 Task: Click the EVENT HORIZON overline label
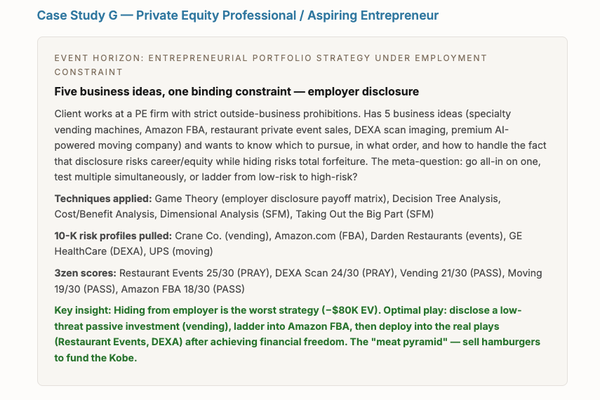click(x=270, y=65)
